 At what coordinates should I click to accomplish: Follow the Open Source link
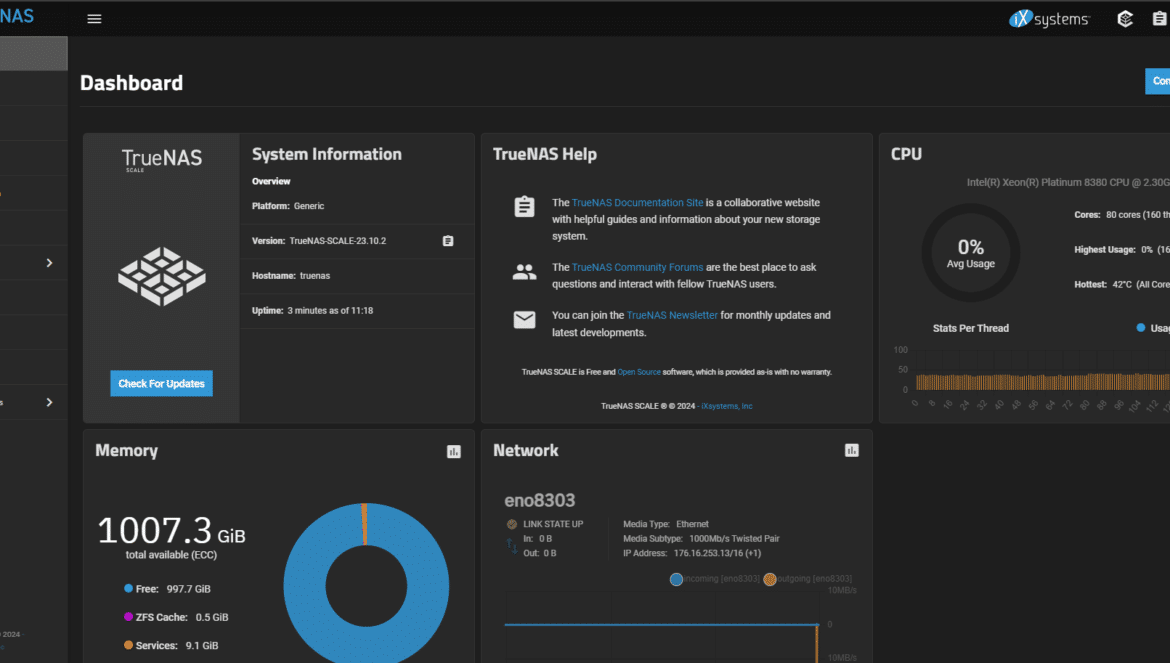click(x=639, y=372)
